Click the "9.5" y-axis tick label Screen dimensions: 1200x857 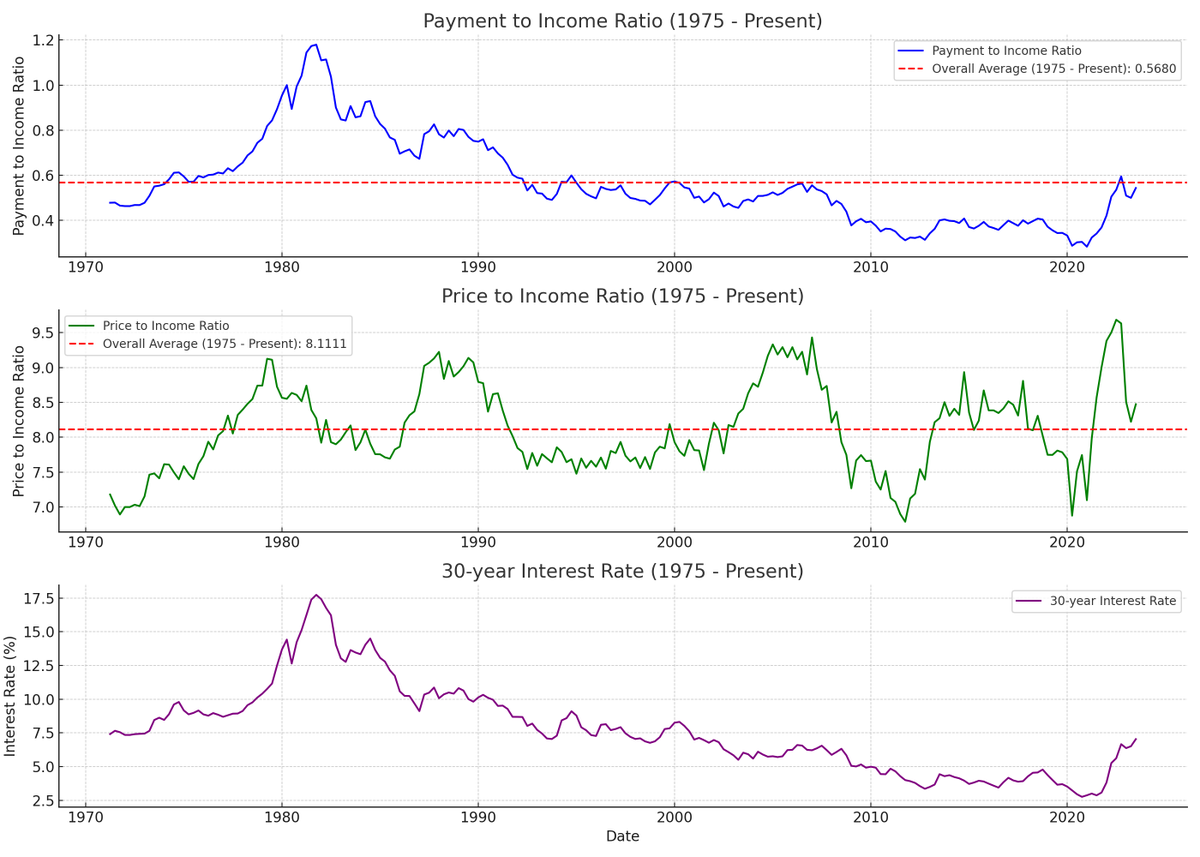point(42,333)
